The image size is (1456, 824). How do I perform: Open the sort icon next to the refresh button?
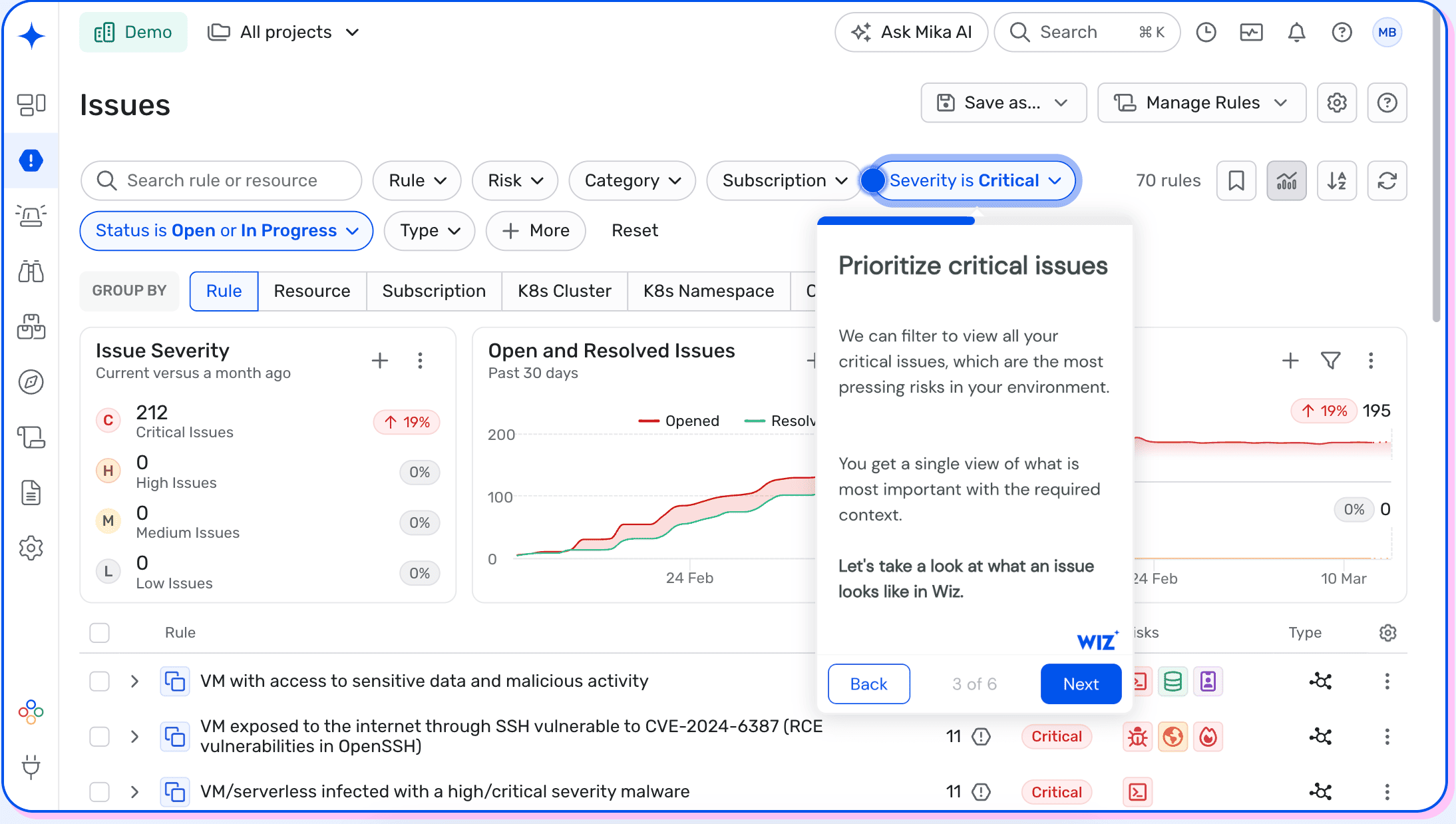point(1337,180)
